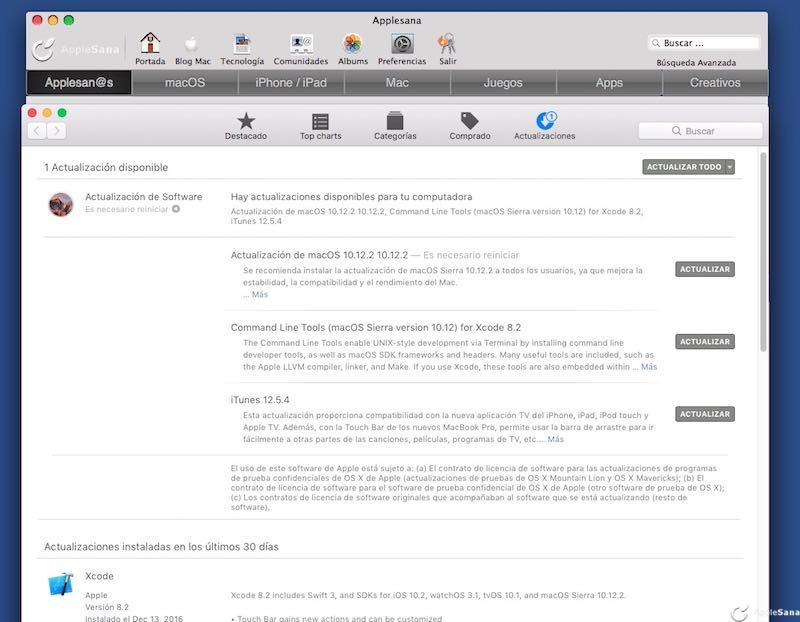Switch to the Mac tab
The width and height of the screenshot is (800, 622).
coord(397,83)
